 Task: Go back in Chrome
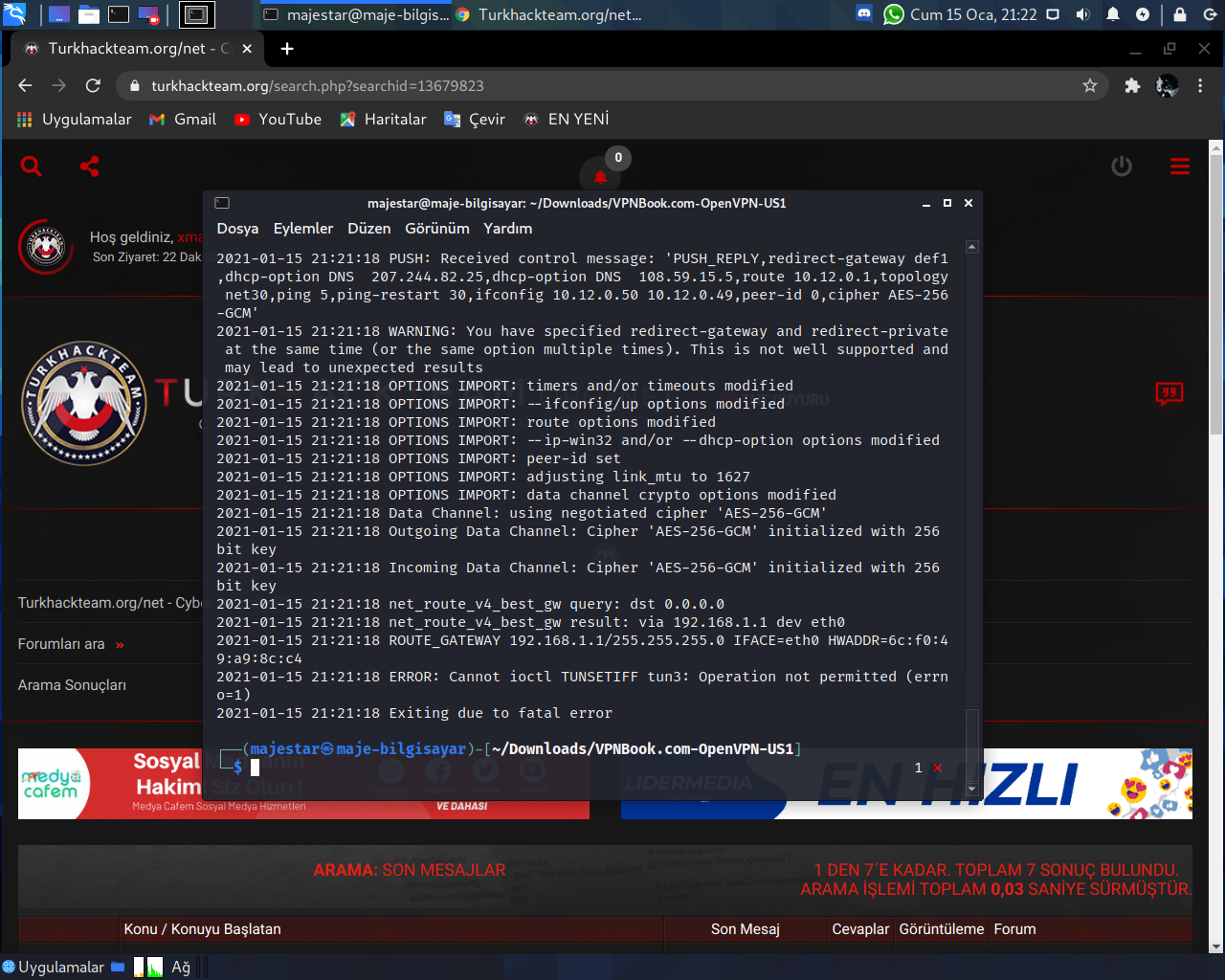click(25, 85)
